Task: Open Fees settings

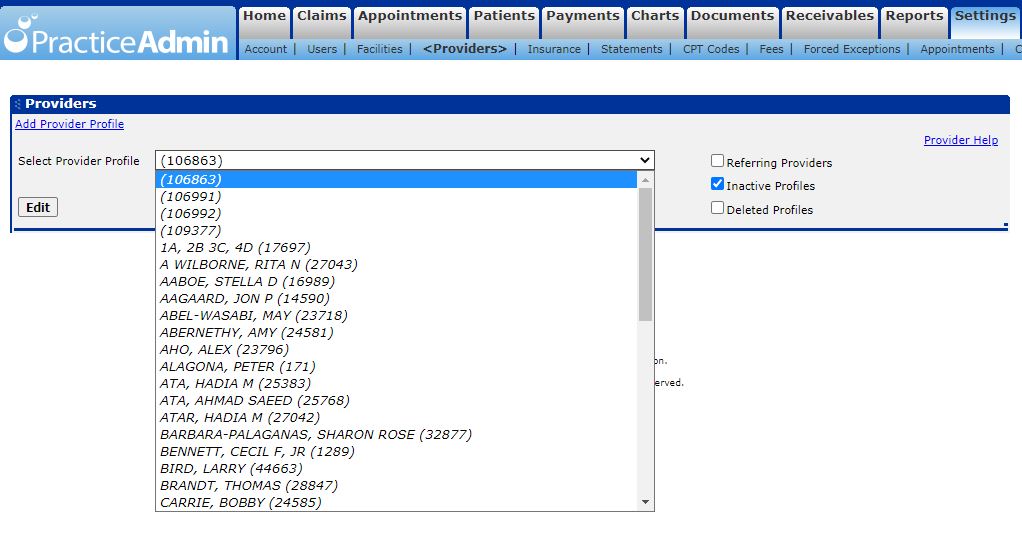Action: pyautogui.click(x=771, y=49)
